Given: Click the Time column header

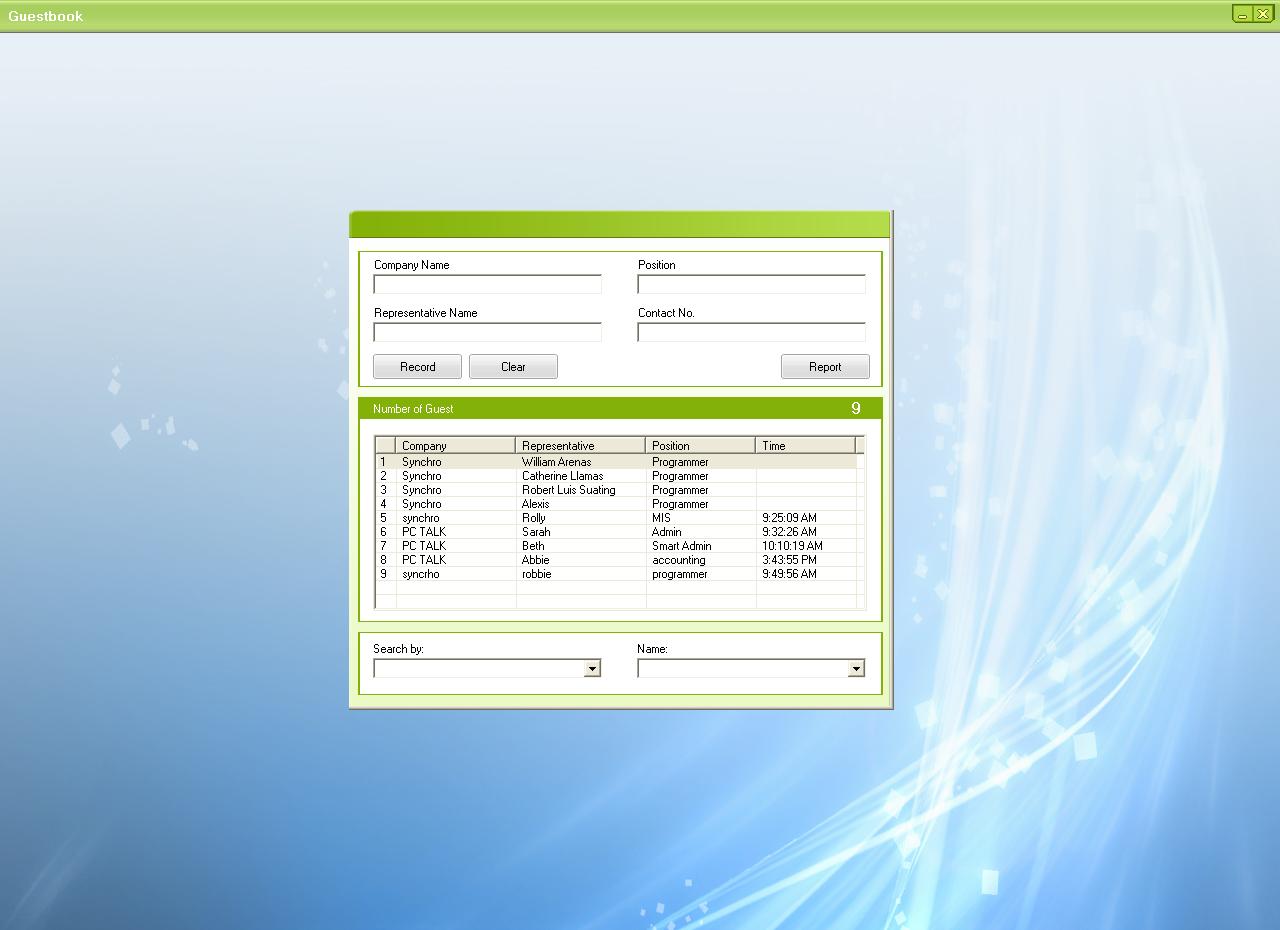Looking at the screenshot, I should [805, 446].
